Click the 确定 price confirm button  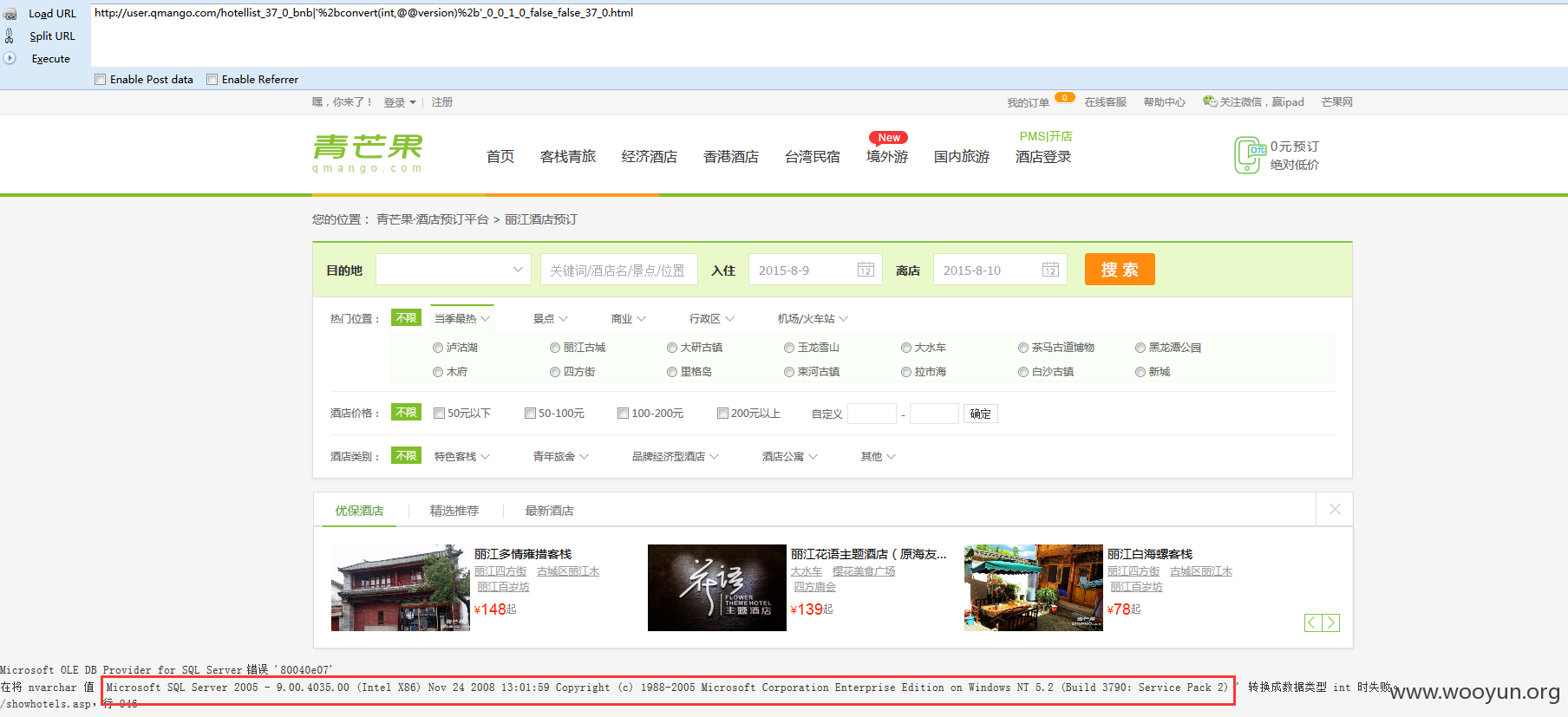pyautogui.click(x=981, y=414)
